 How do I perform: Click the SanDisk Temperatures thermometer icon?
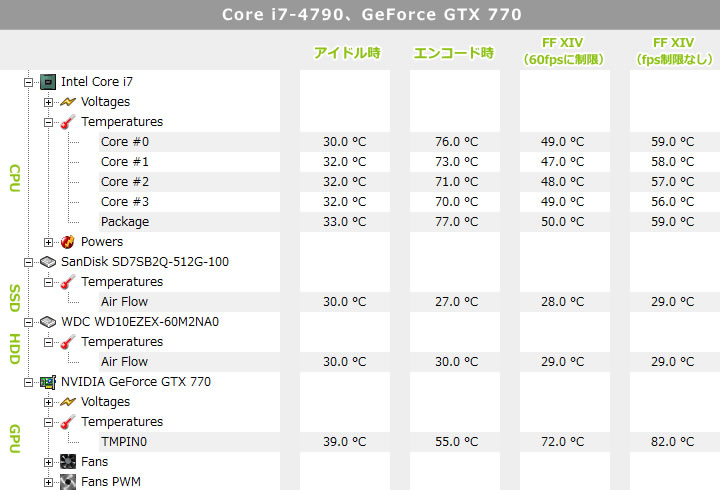[x=68, y=282]
